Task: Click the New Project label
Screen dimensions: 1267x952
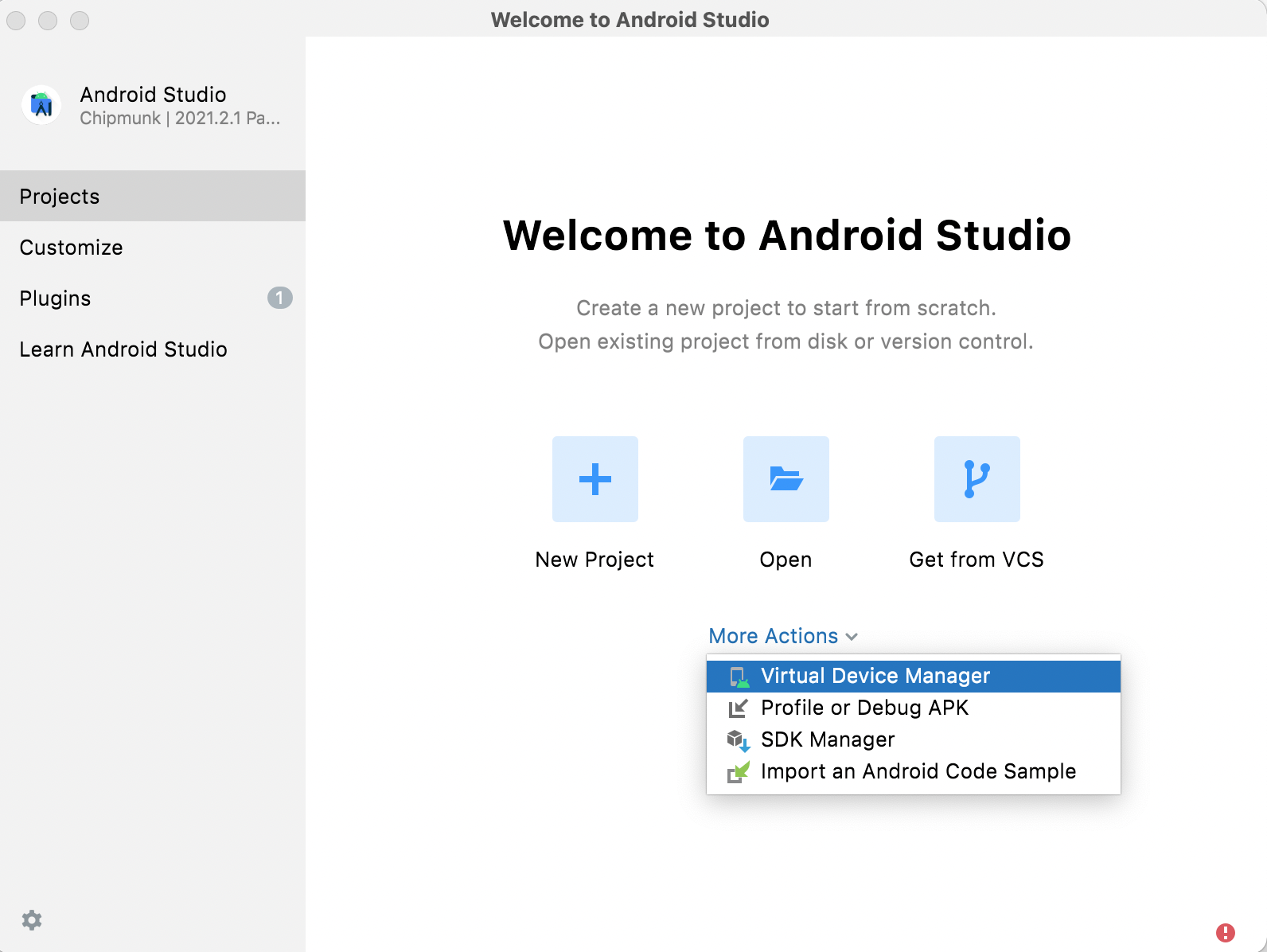Action: (595, 560)
